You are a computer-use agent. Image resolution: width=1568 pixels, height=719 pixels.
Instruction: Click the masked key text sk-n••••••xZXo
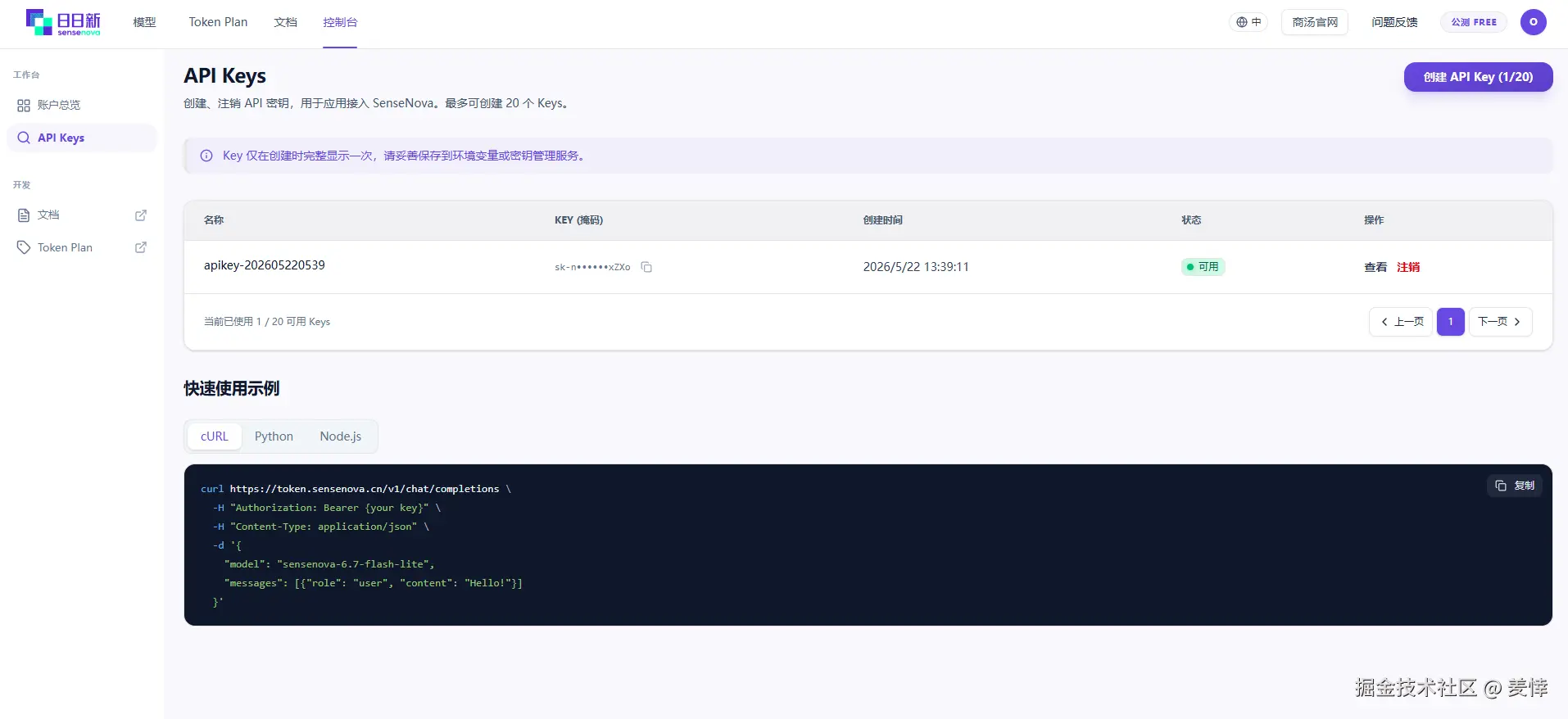tap(592, 267)
